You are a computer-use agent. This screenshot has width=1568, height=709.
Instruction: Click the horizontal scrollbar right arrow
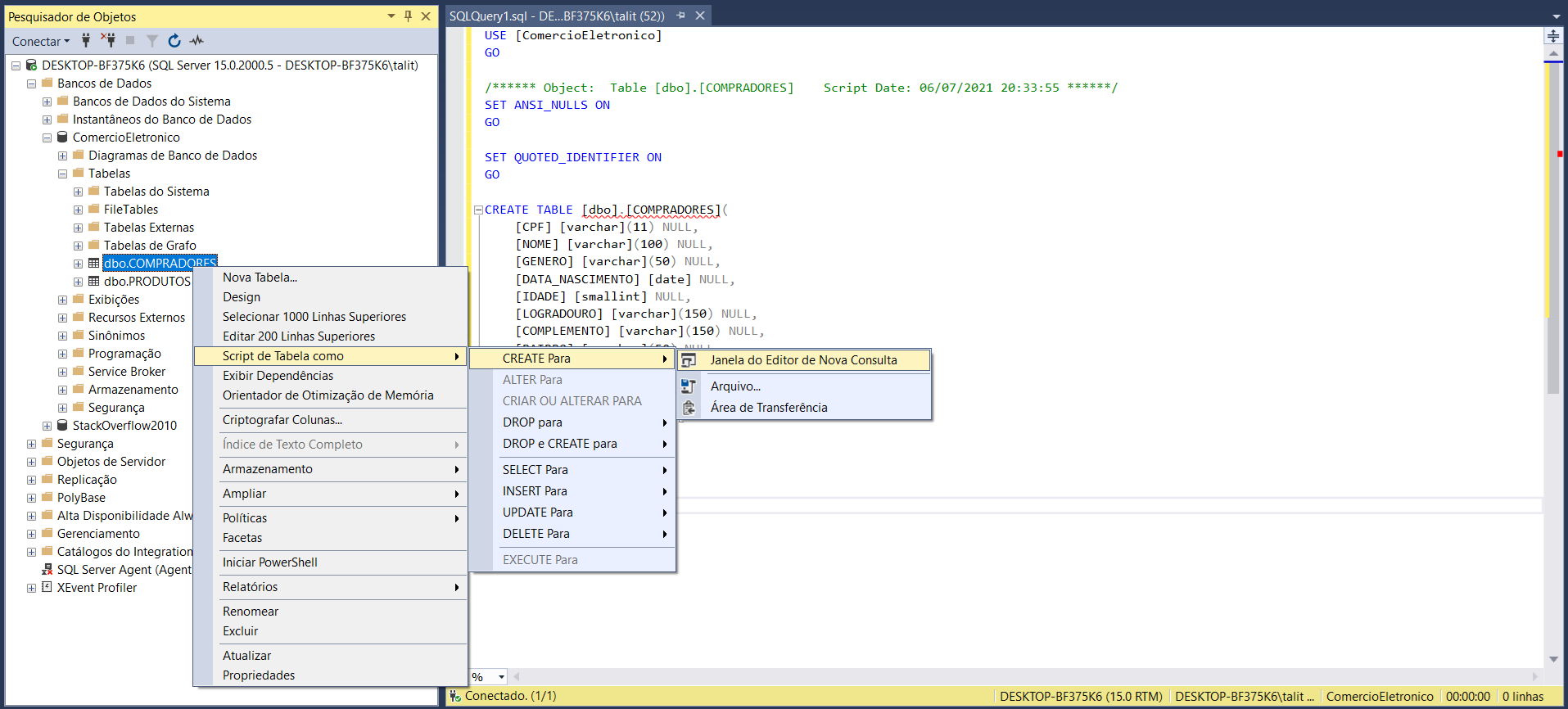point(1534,677)
